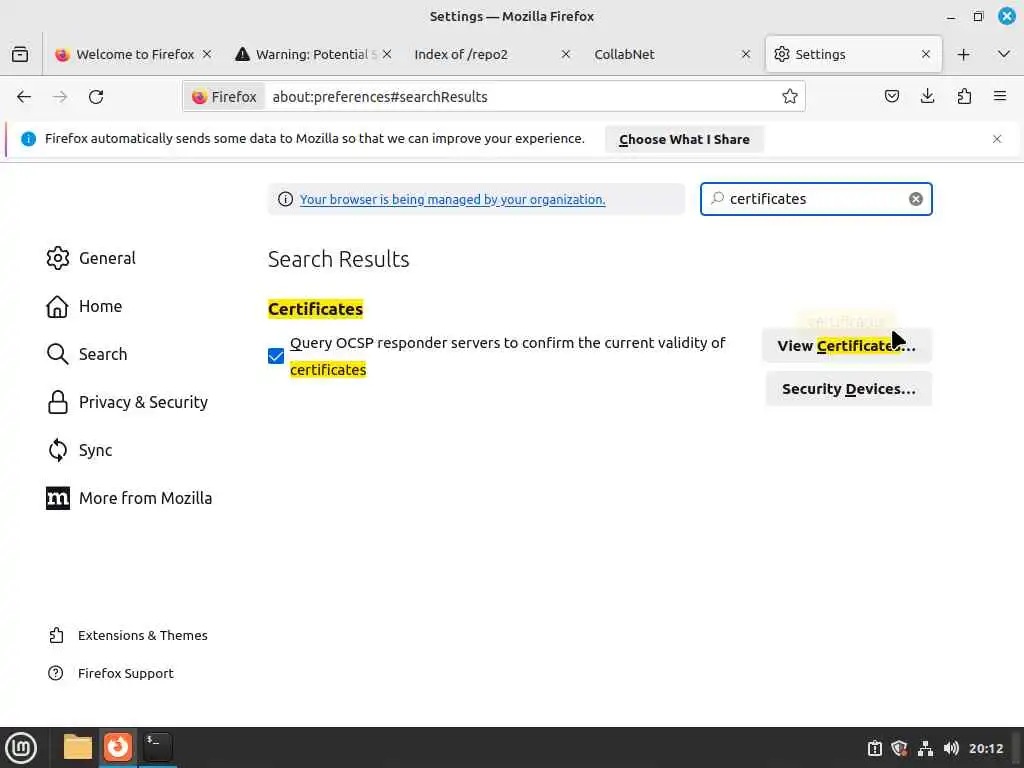Open the Extensions puzzle icon in toolbar

click(964, 97)
